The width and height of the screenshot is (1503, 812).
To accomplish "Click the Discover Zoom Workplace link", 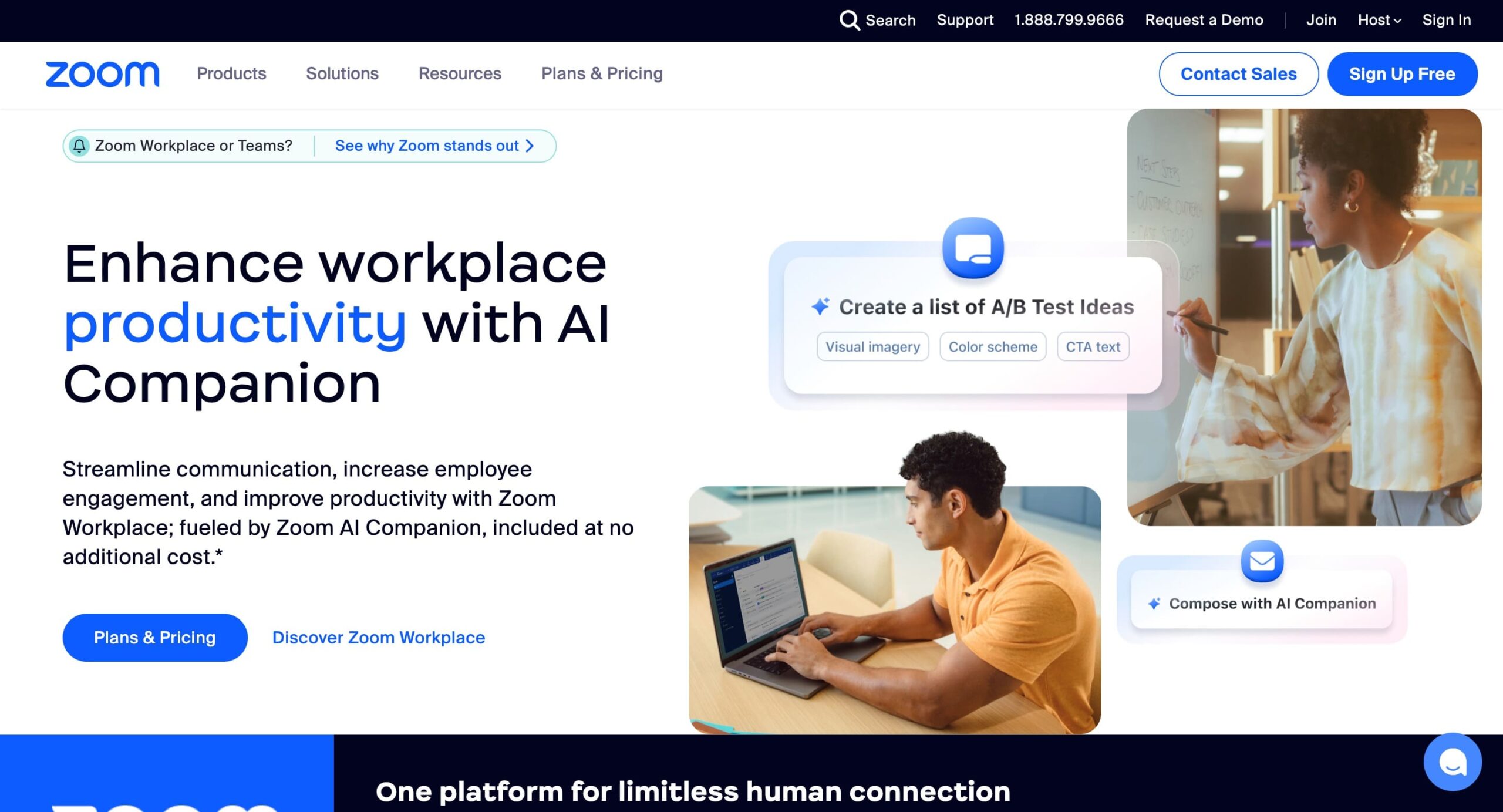I will pos(377,637).
